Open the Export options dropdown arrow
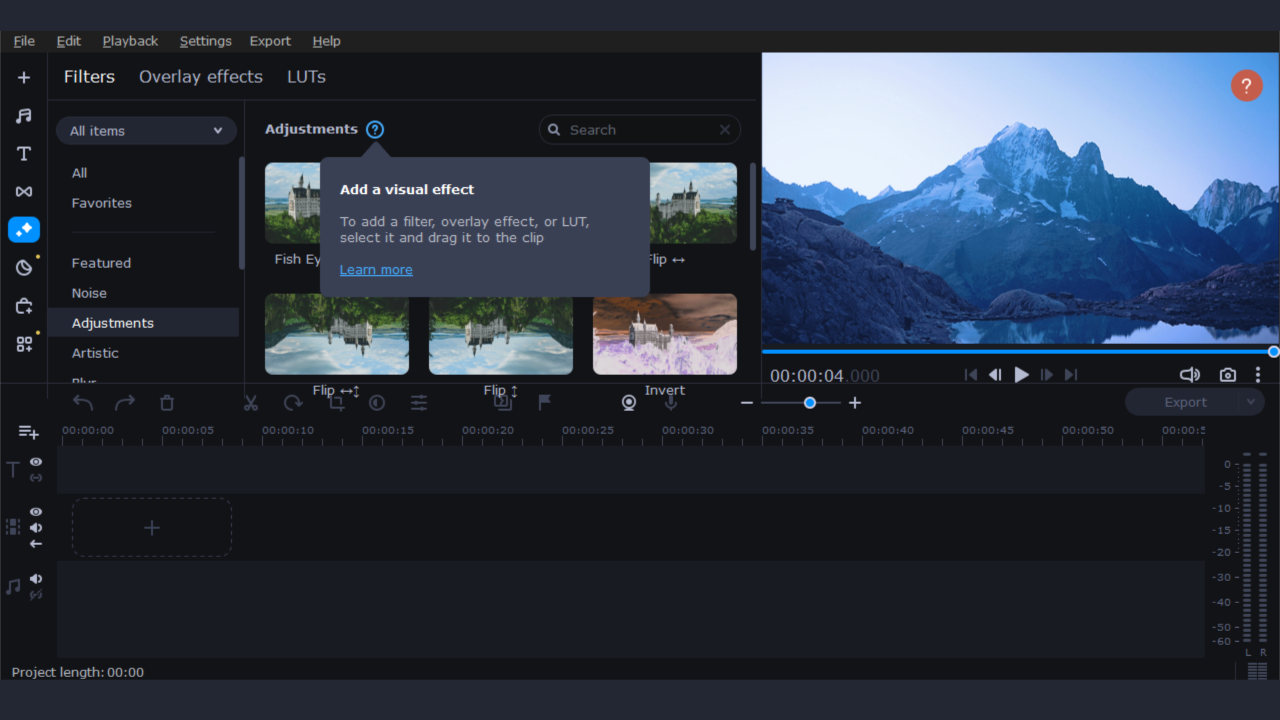This screenshot has width=1280, height=720. pyautogui.click(x=1251, y=402)
